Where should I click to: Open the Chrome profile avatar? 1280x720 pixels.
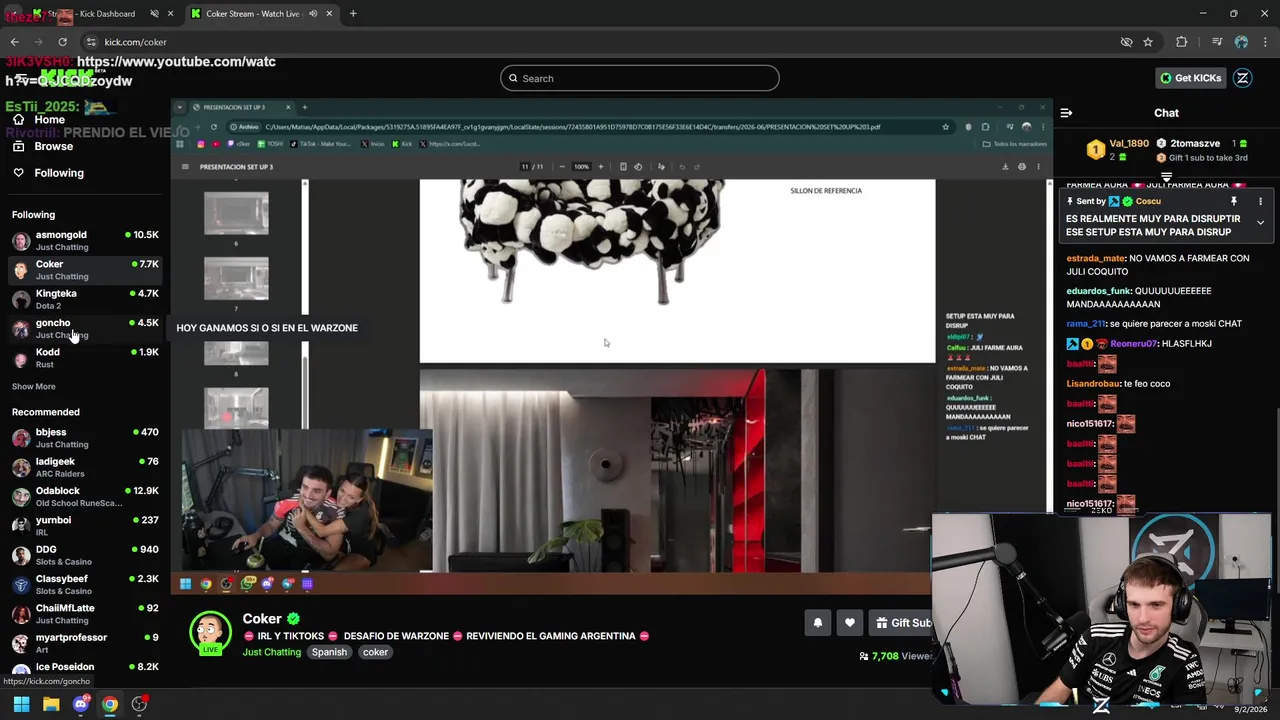(x=1241, y=42)
